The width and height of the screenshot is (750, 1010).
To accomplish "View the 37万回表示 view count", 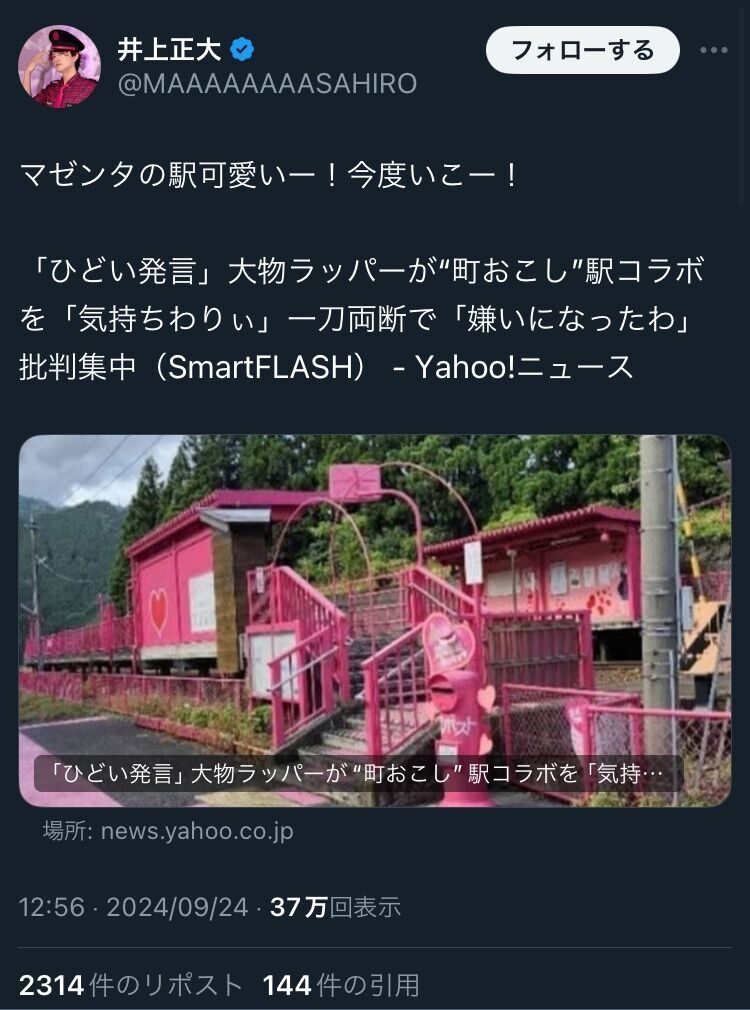I will (x=335, y=907).
